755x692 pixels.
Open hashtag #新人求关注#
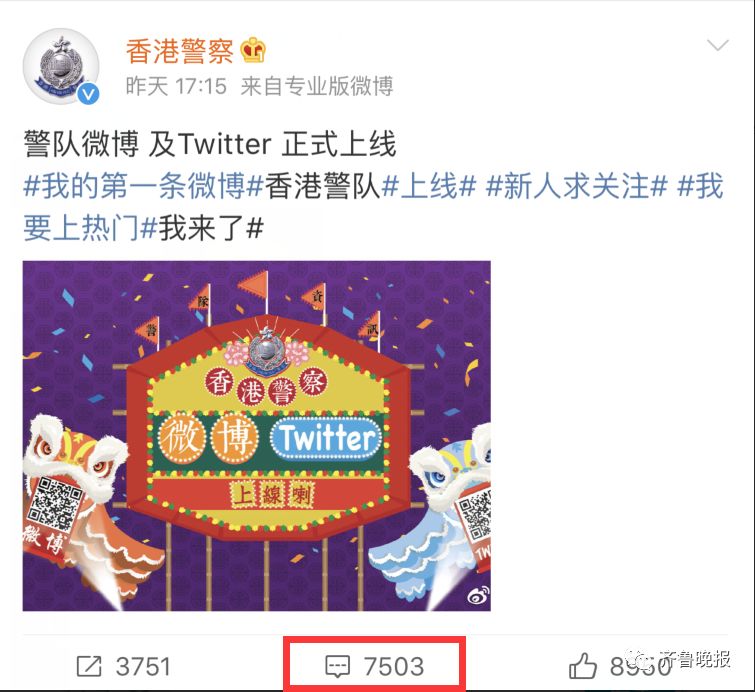577,186
